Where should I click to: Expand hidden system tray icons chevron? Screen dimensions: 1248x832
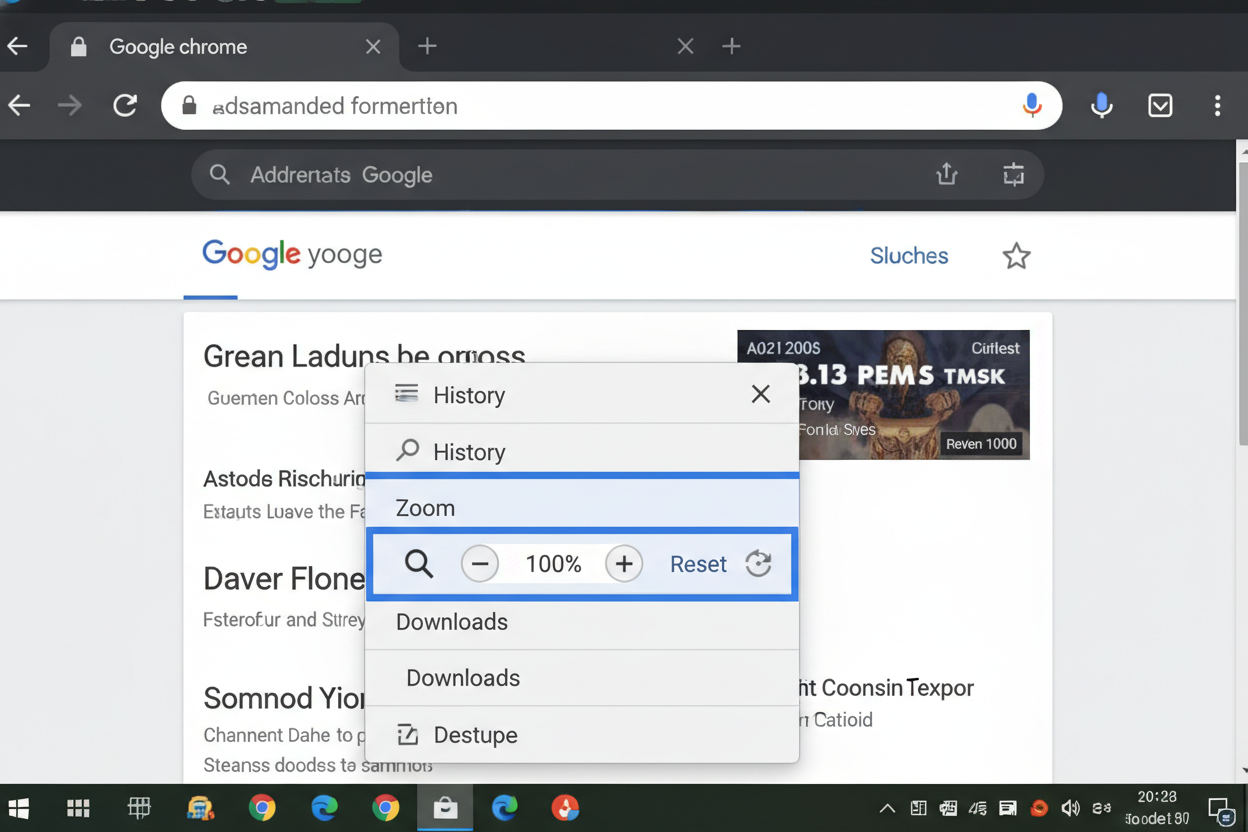[886, 808]
